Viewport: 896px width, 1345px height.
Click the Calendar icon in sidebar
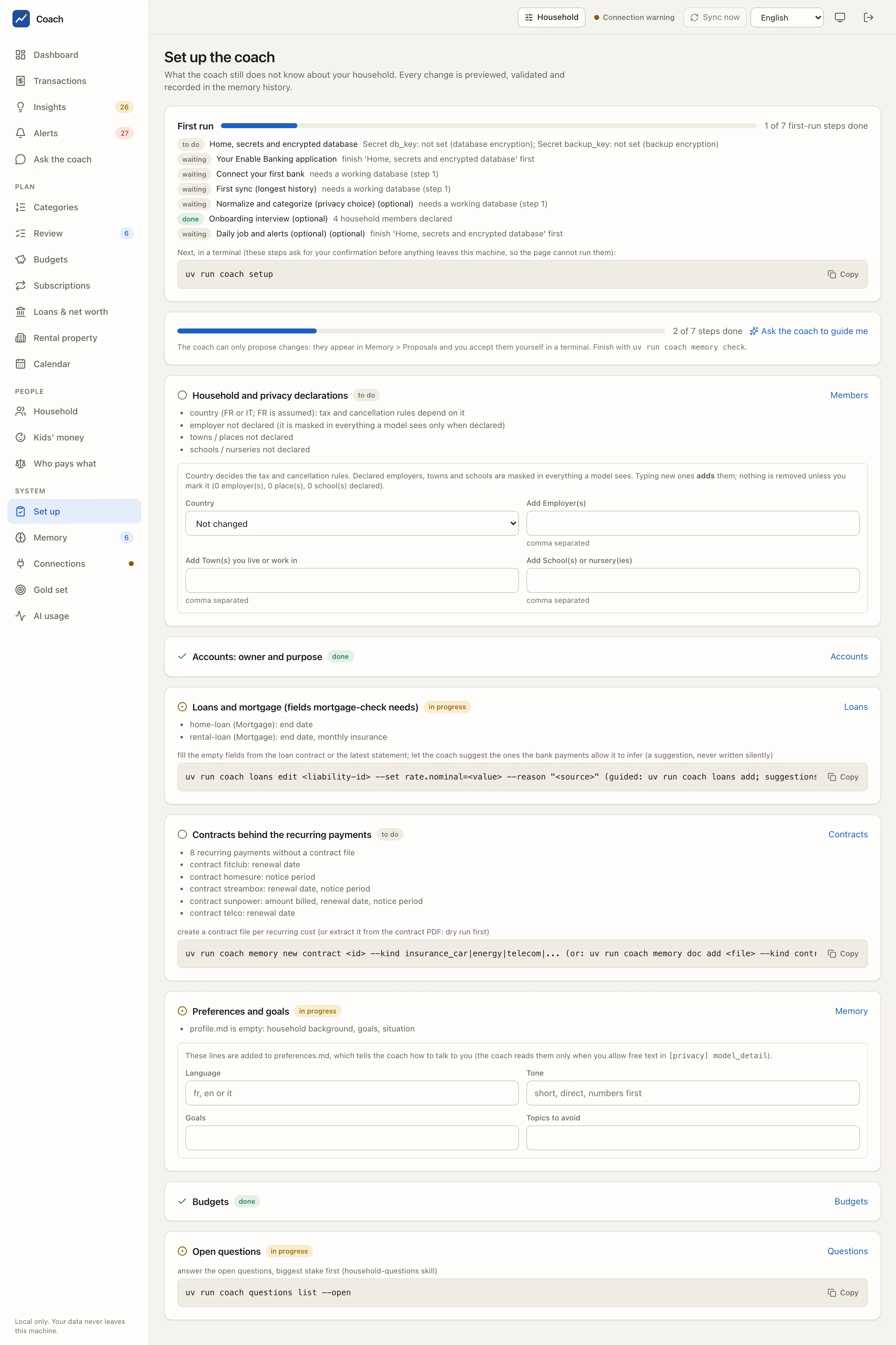(x=21, y=364)
